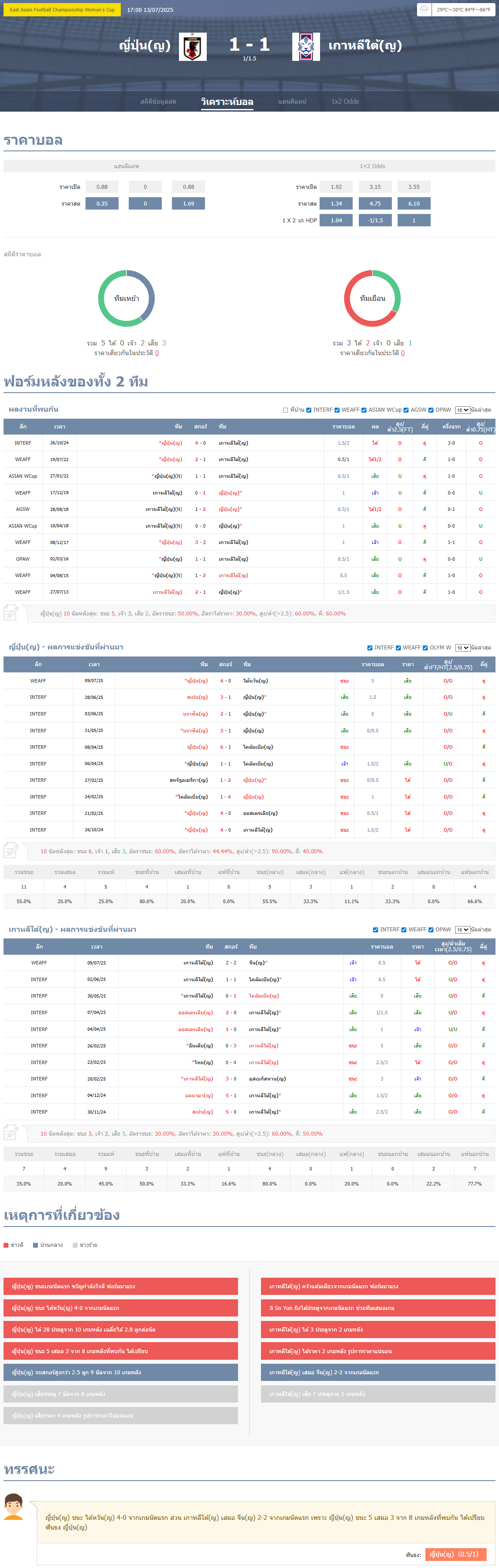
Task: Click opening handicap price 0.88 for home
Action: click(102, 187)
